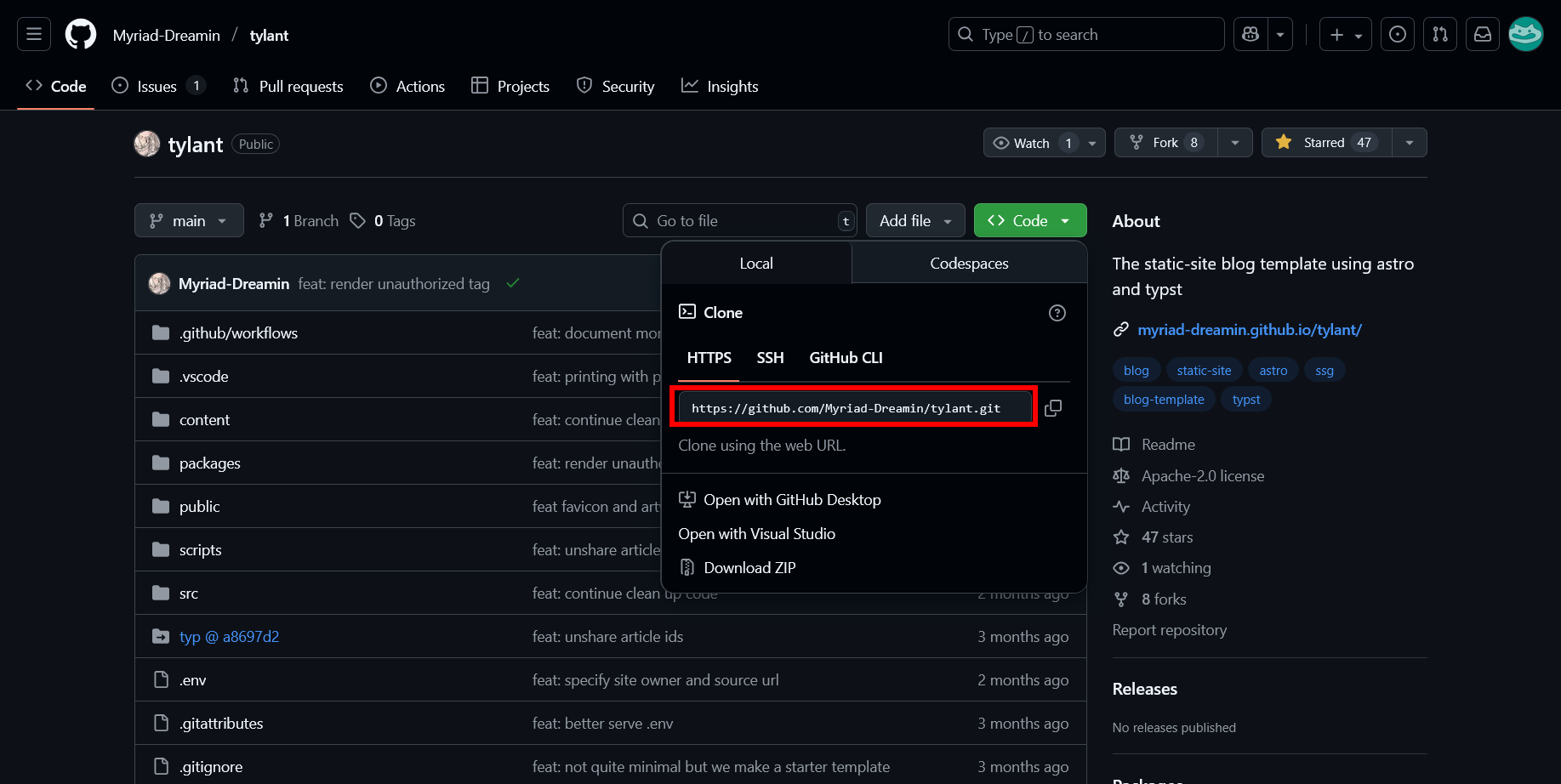Open the content folder

click(x=204, y=419)
